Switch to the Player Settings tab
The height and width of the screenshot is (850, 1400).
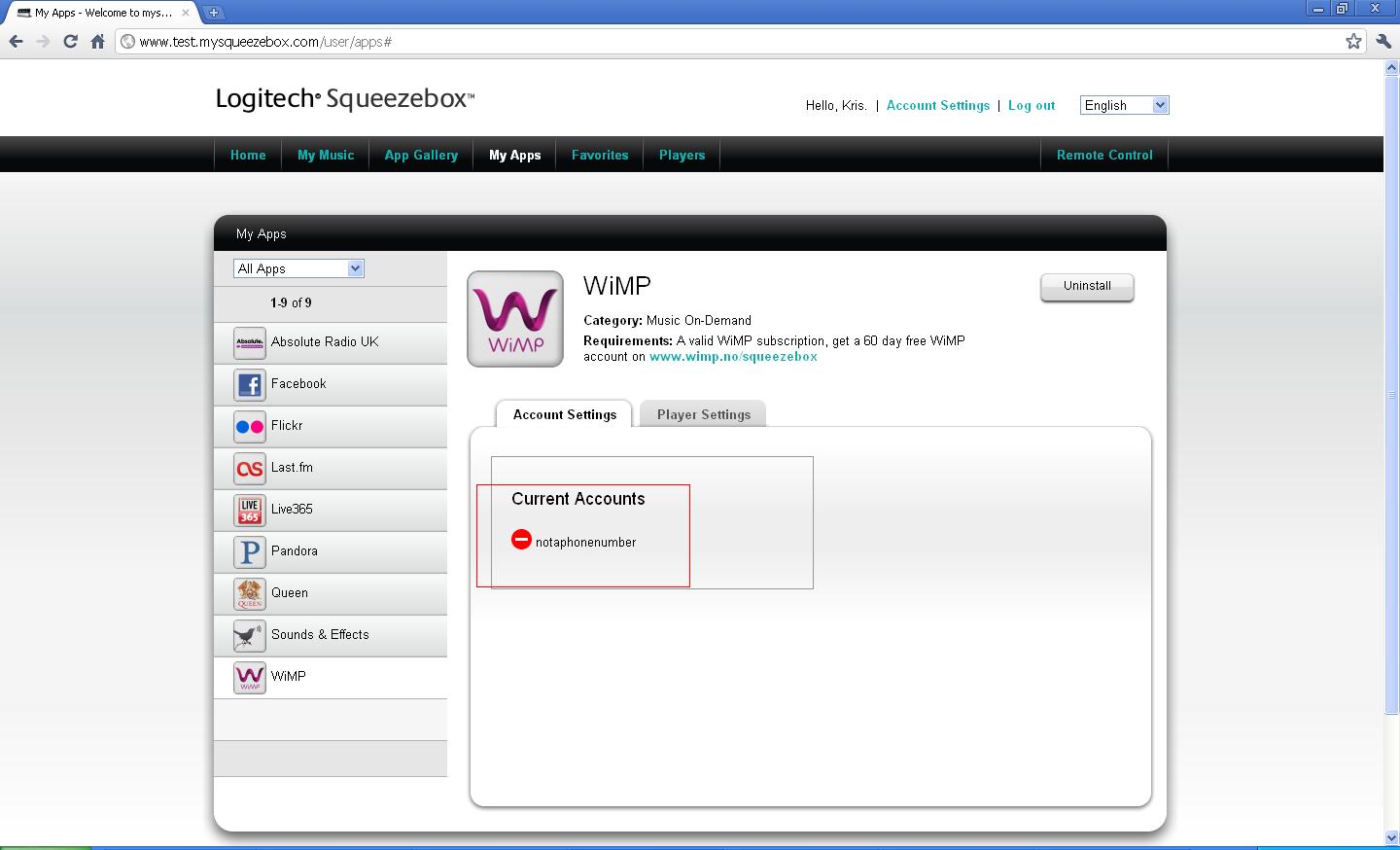[x=704, y=414]
